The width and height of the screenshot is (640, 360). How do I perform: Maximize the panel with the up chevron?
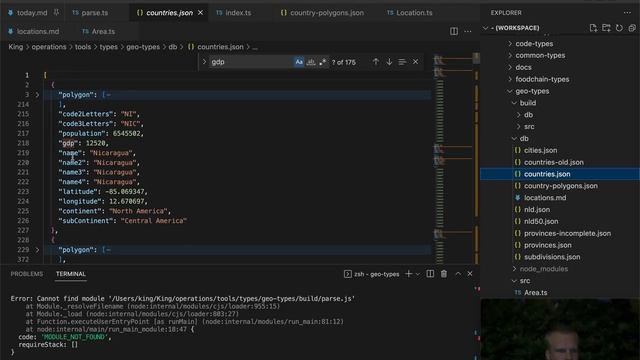(458, 274)
